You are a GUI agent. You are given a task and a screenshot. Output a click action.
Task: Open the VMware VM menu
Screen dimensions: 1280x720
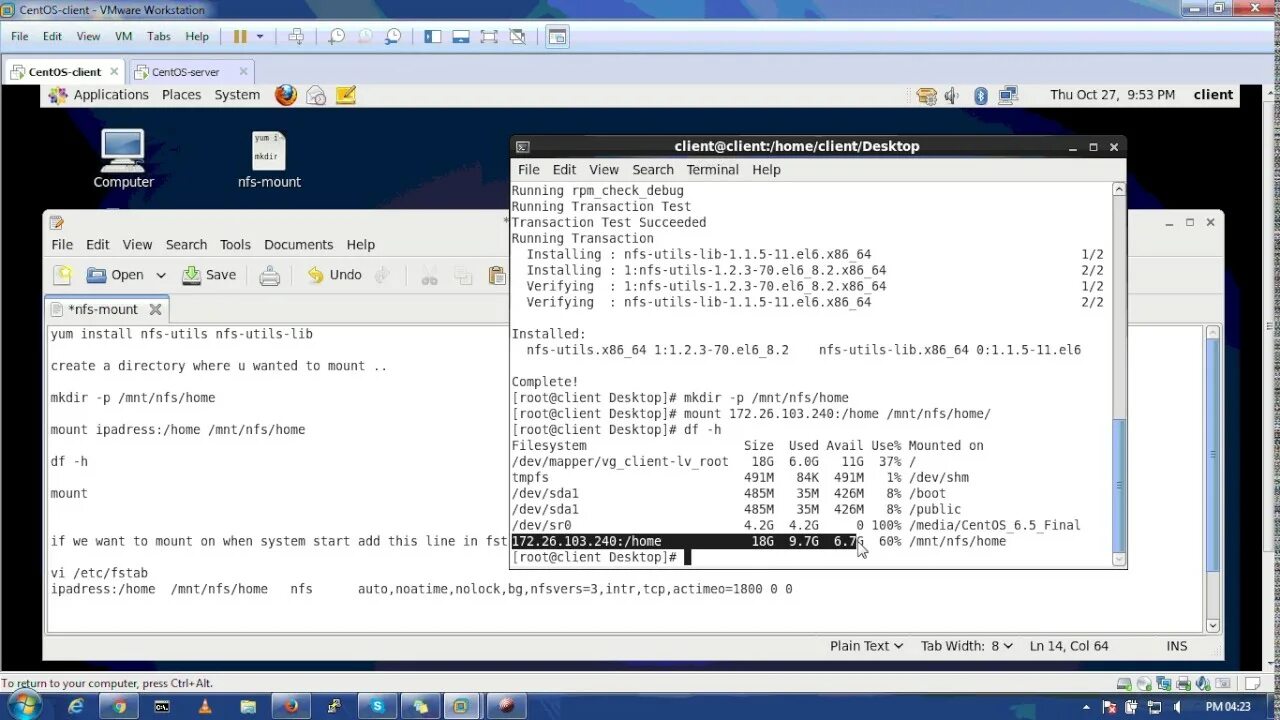point(123,36)
